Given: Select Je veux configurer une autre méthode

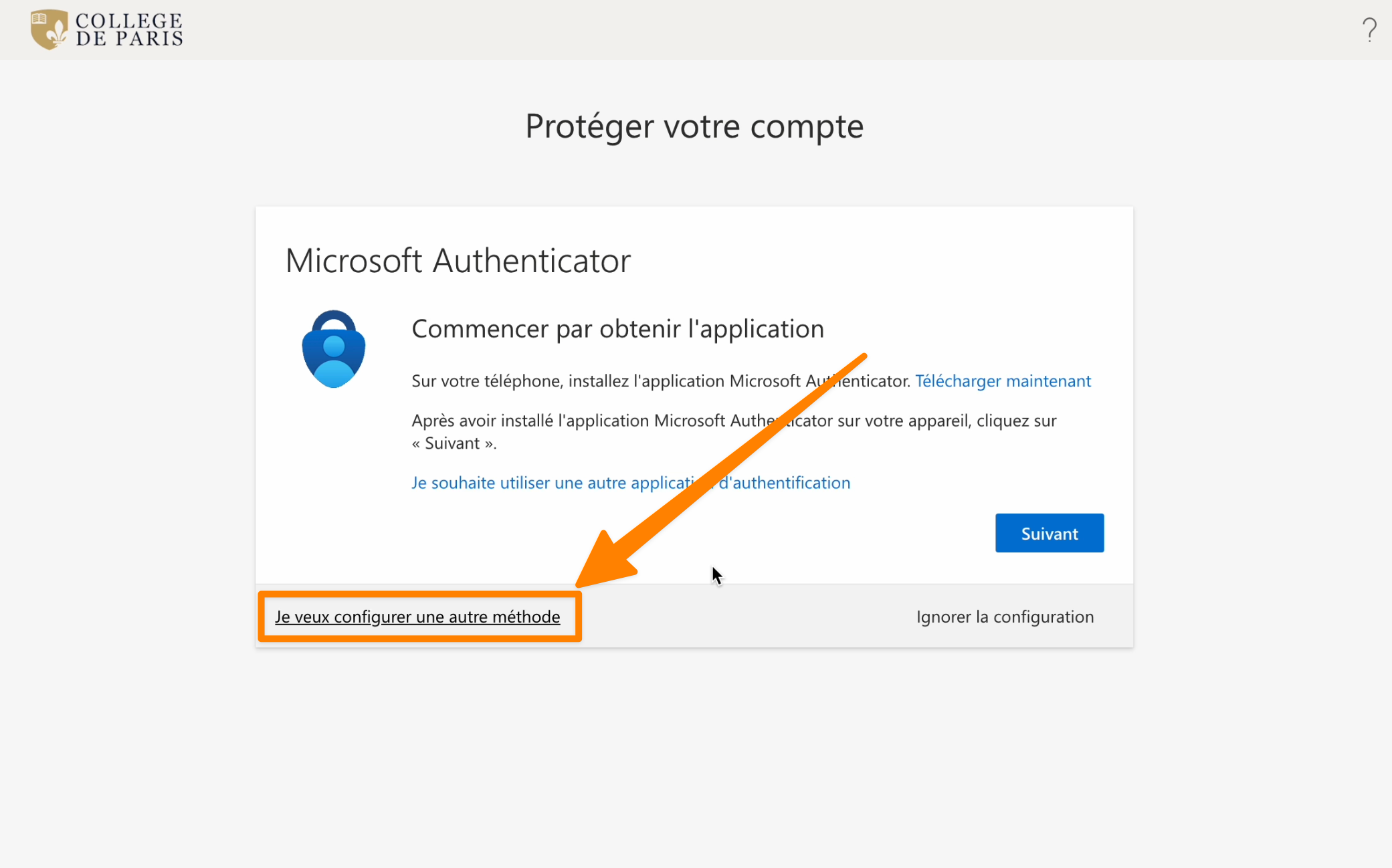Looking at the screenshot, I should pyautogui.click(x=417, y=617).
